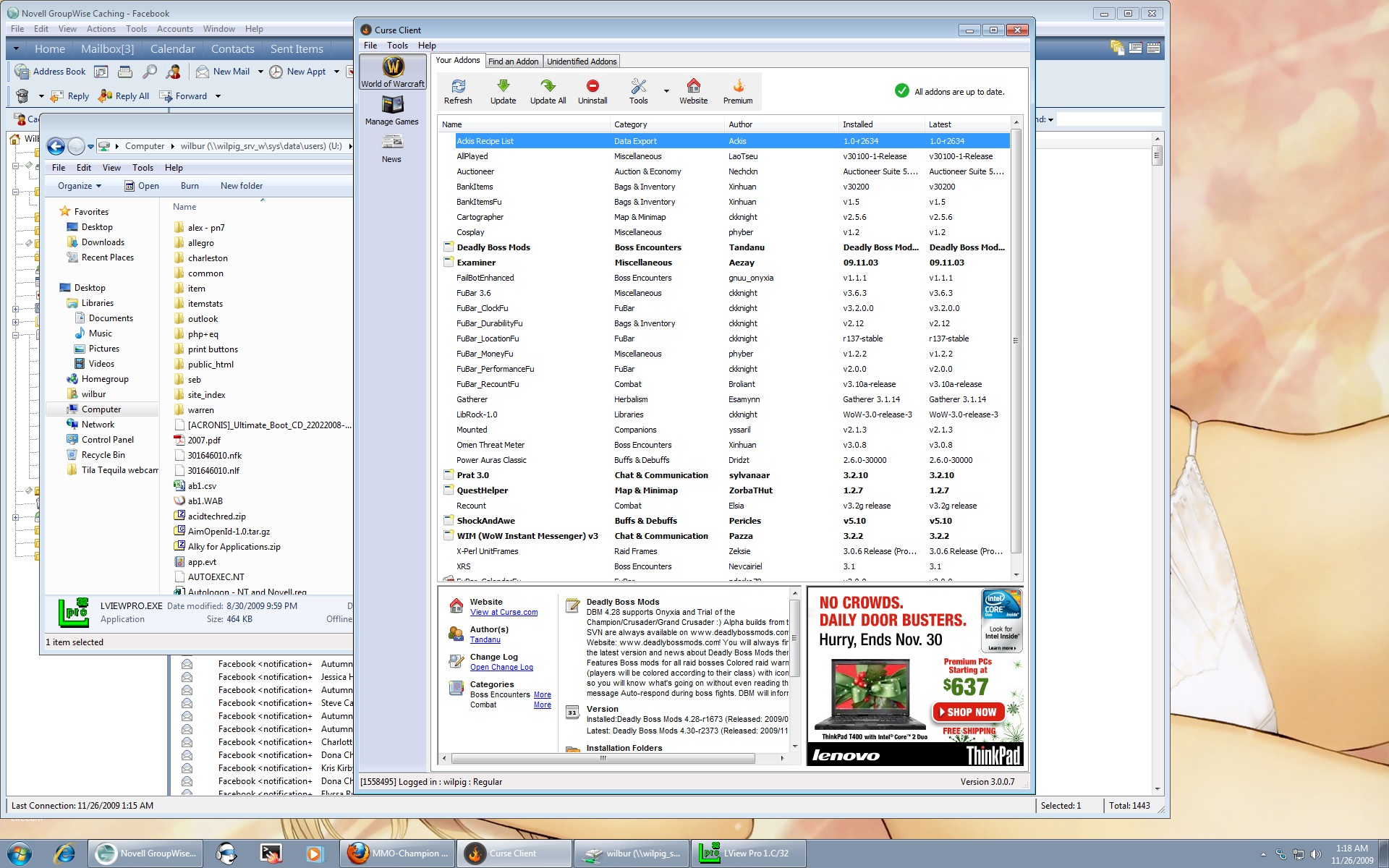Open GroupWise Address Book icon
This screenshot has height=868, width=1389.
(x=50, y=72)
